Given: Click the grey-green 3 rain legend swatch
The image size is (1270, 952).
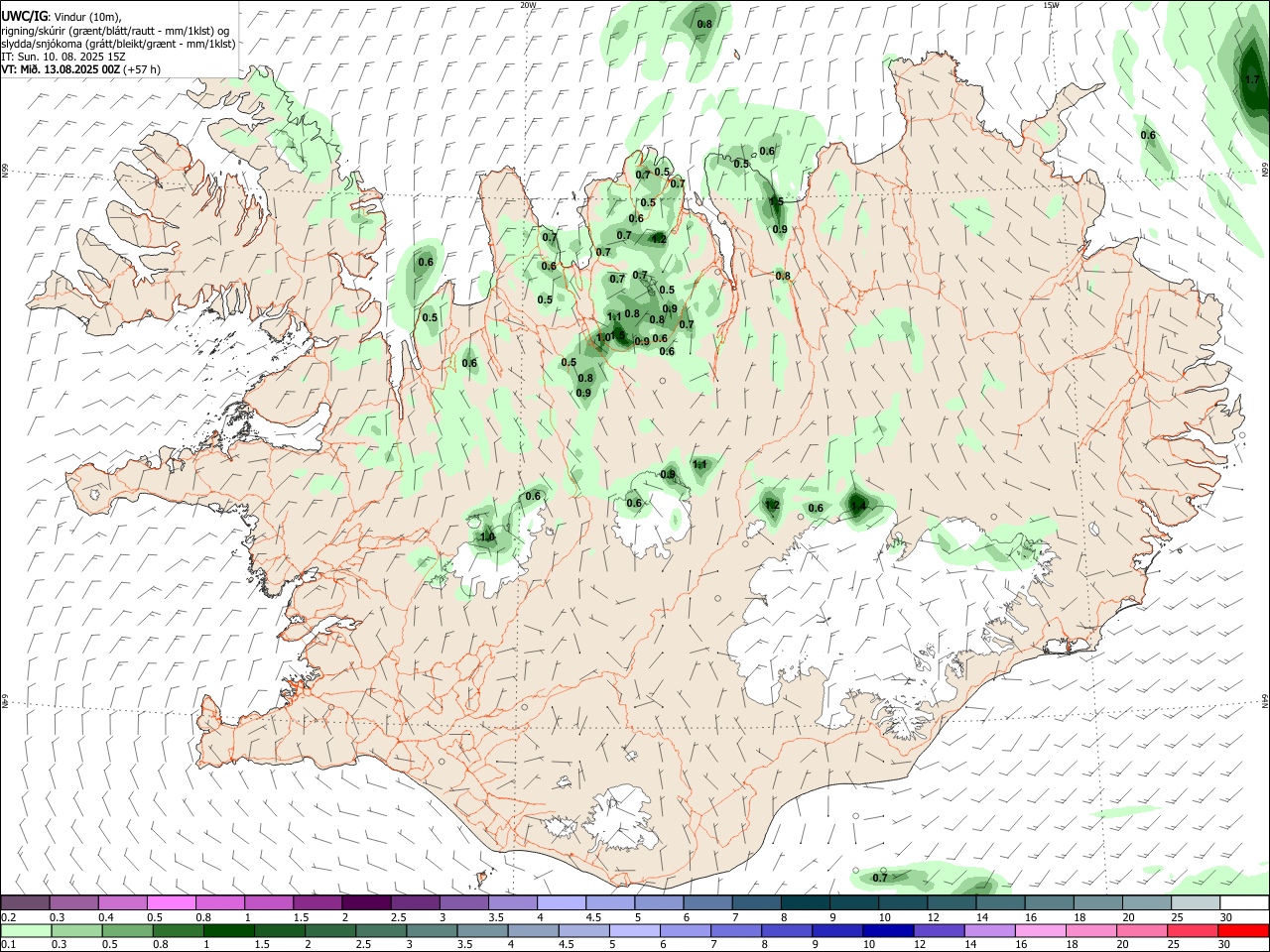Looking at the screenshot, I should point(433,930).
